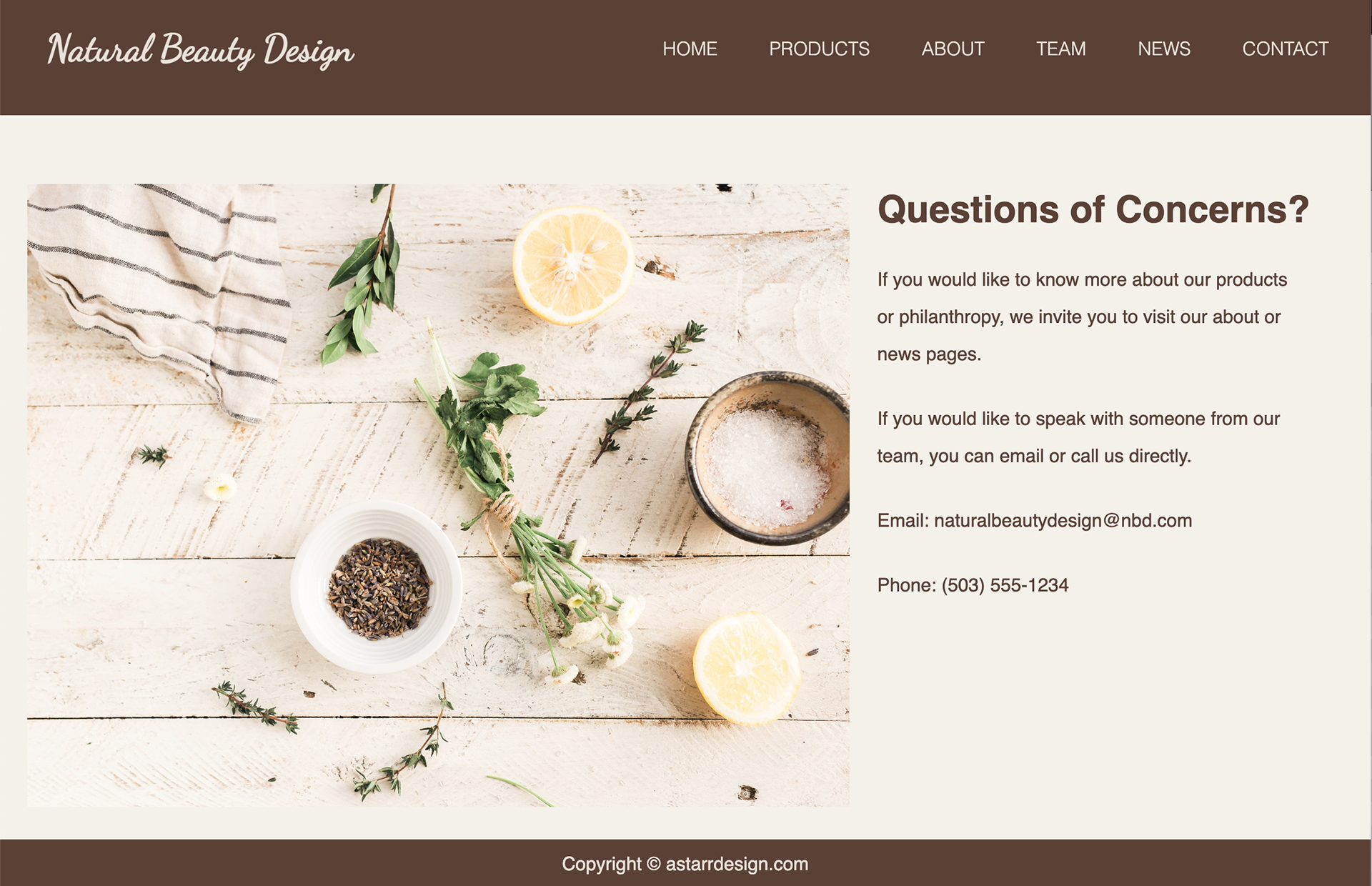The image size is (1372, 886).
Task: Click the white bowl of dried lavender
Action: pos(377,587)
